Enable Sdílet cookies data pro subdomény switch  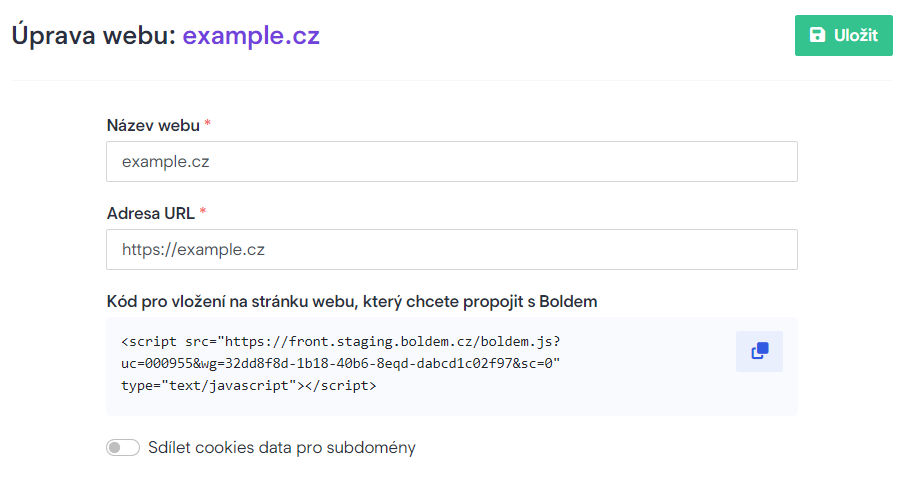point(122,447)
